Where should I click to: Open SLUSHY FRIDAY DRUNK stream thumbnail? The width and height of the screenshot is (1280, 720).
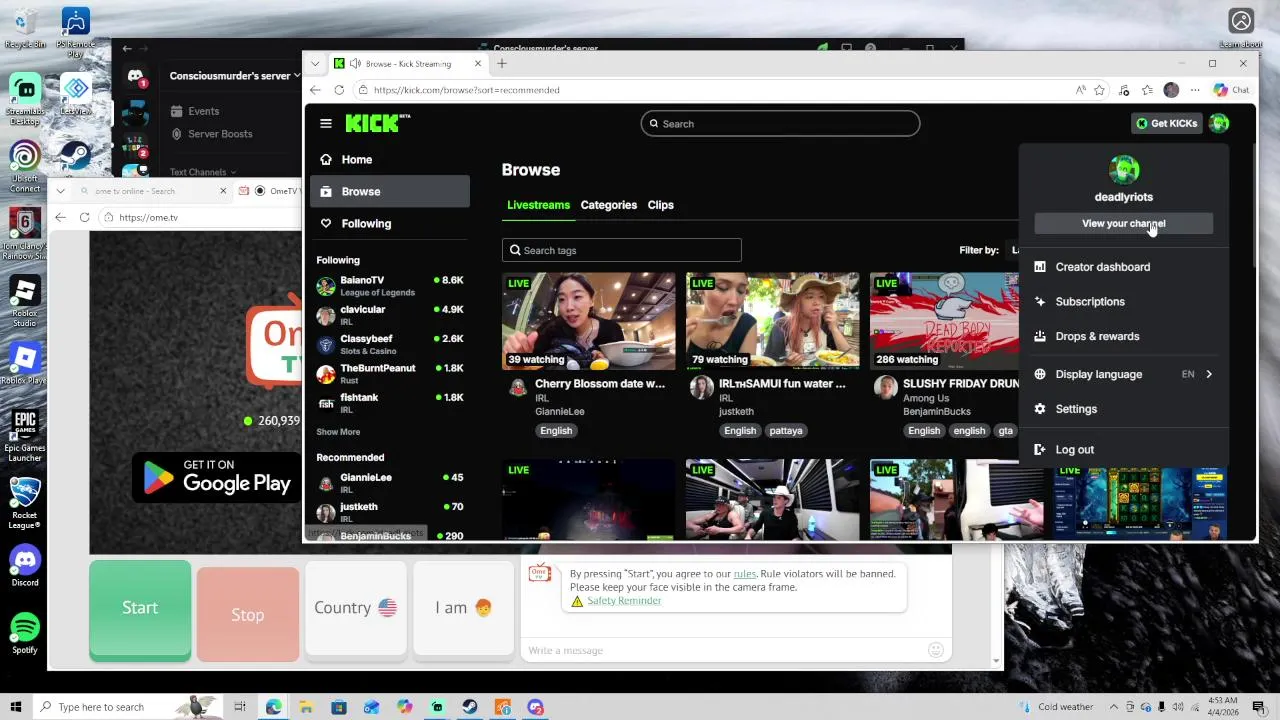[944, 321]
